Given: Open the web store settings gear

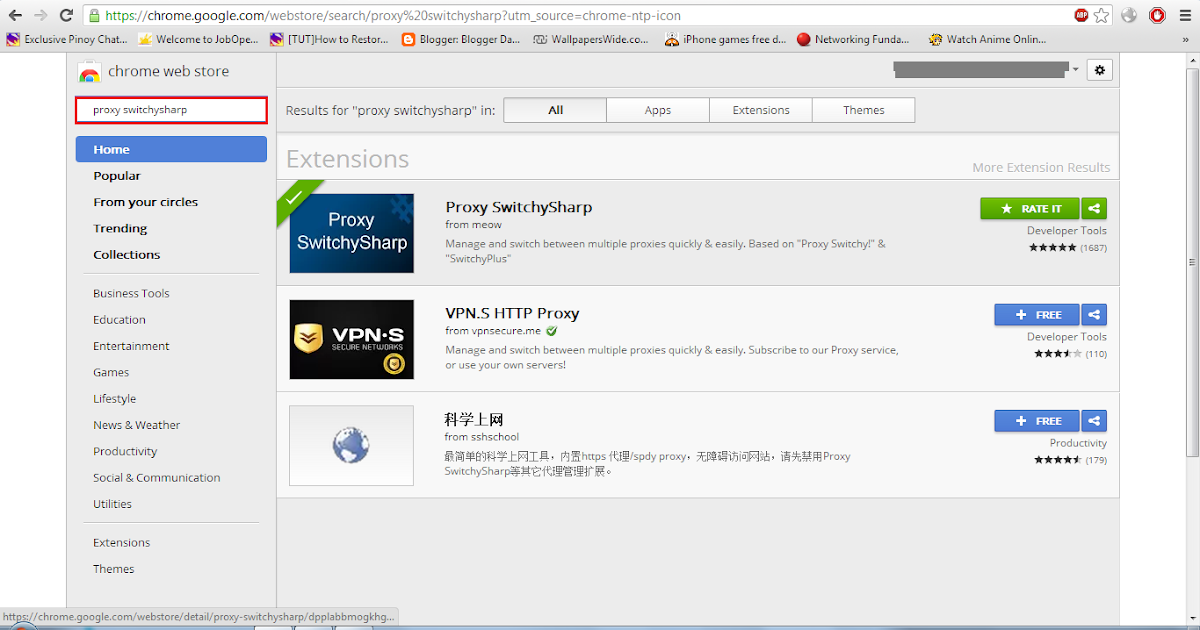Looking at the screenshot, I should click(1100, 70).
